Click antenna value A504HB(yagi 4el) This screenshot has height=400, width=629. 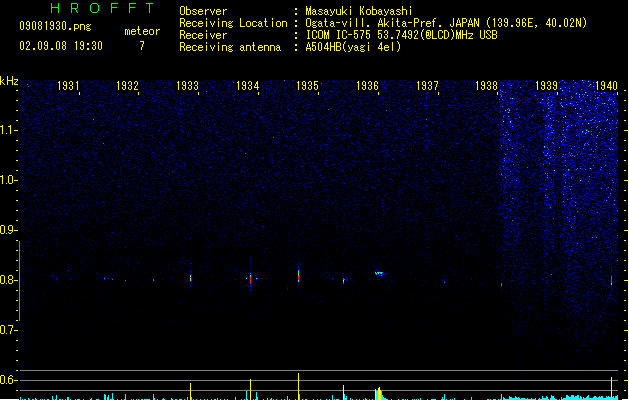(353, 47)
